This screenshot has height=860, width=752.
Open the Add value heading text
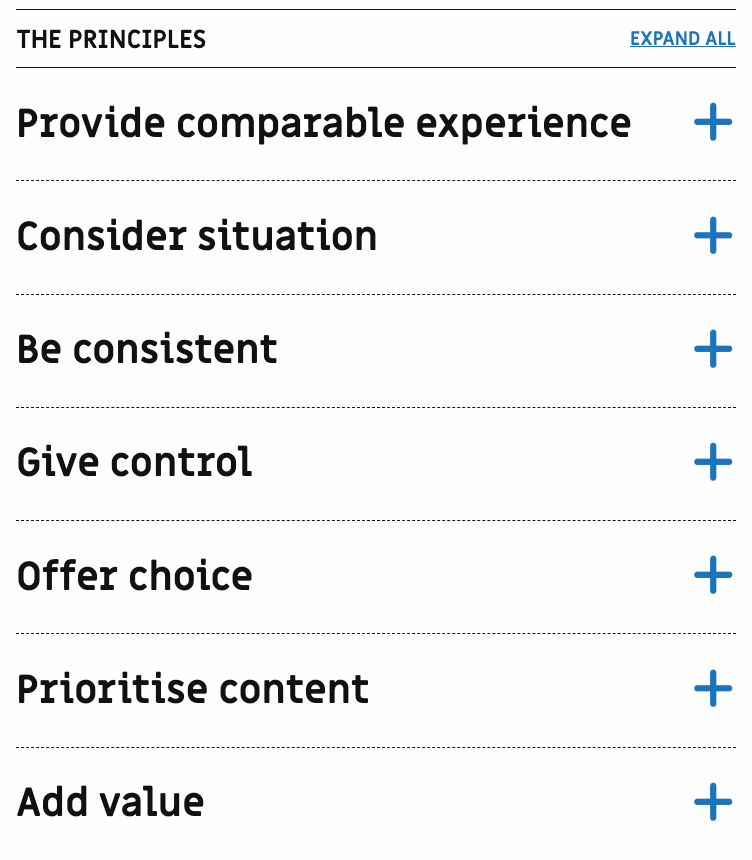(x=110, y=802)
